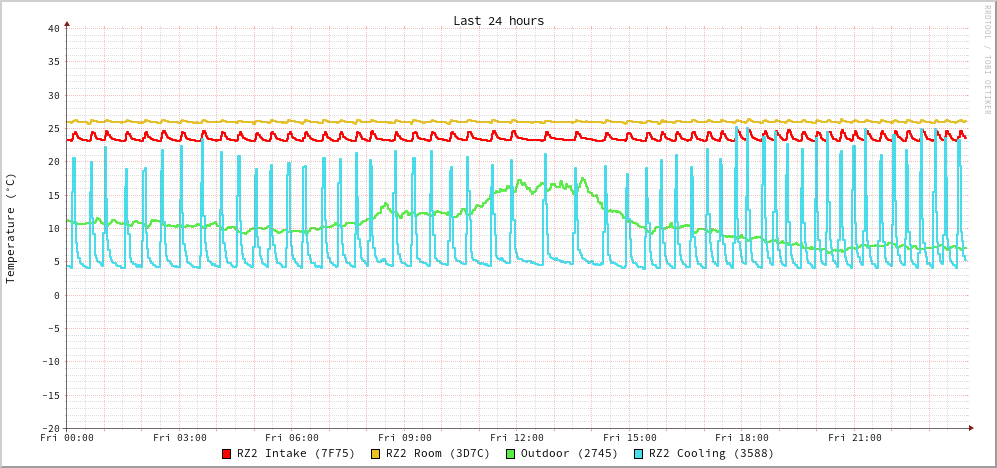The height and width of the screenshot is (468, 997).
Task: Click the −10 value on temperature axis
Action: click(x=50, y=362)
